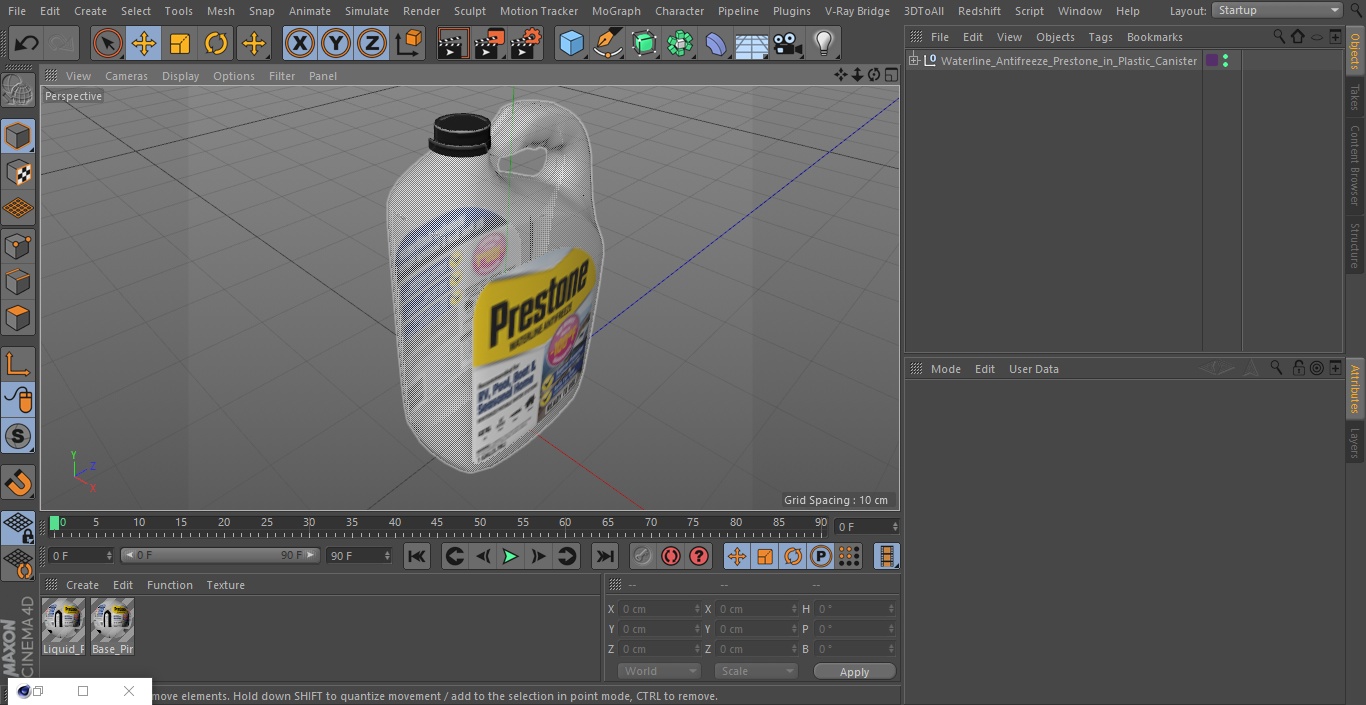Select the Base_Pin material thumbnail
The image size is (1366, 705).
tap(112, 627)
